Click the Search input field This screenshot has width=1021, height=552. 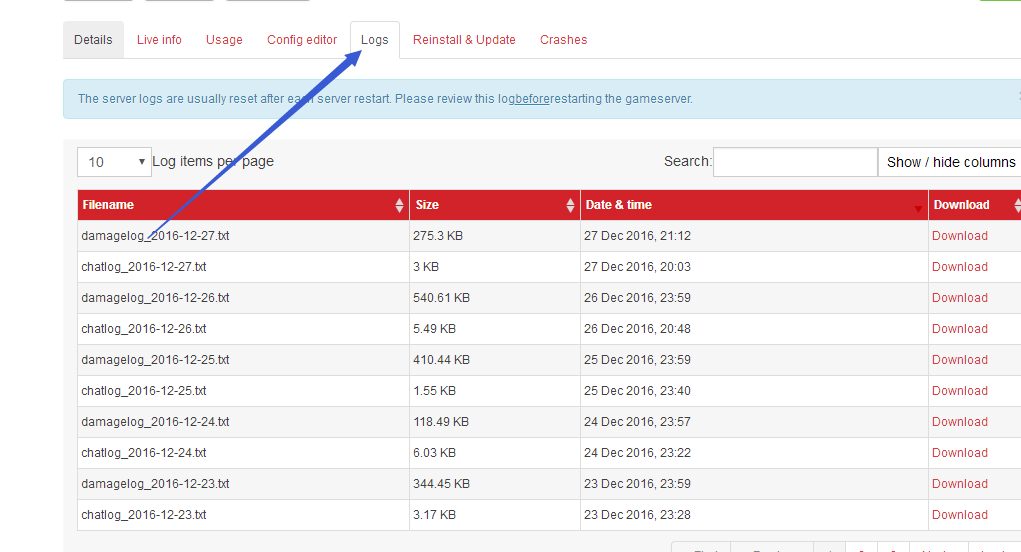[795, 162]
